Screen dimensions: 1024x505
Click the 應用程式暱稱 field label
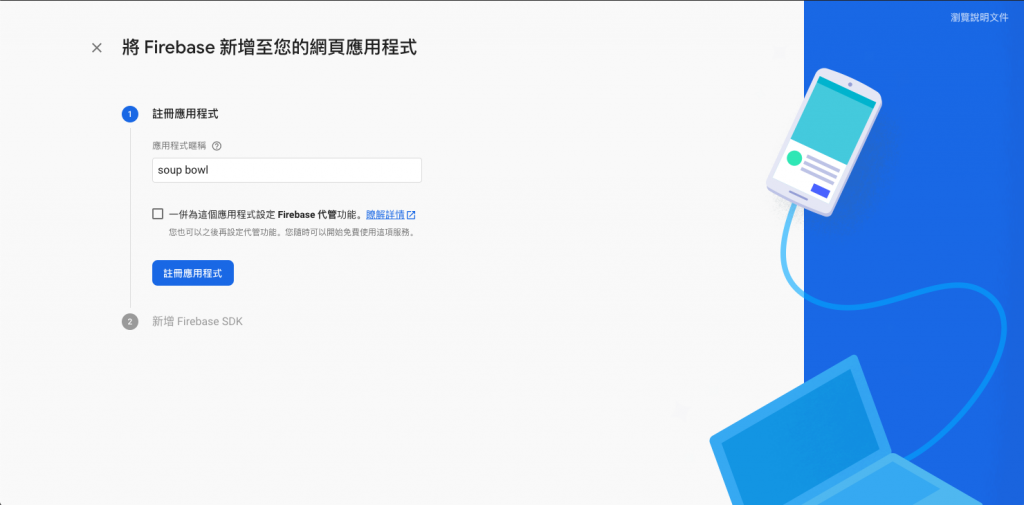pyautogui.click(x=180, y=146)
